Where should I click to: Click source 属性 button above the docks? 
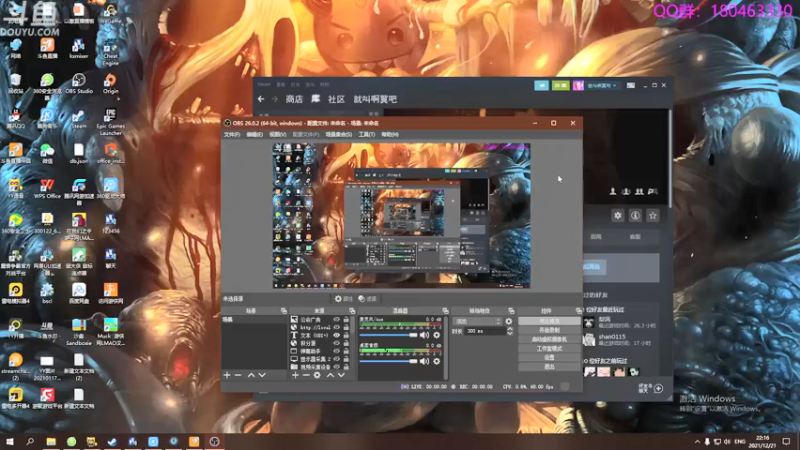tap(344, 299)
